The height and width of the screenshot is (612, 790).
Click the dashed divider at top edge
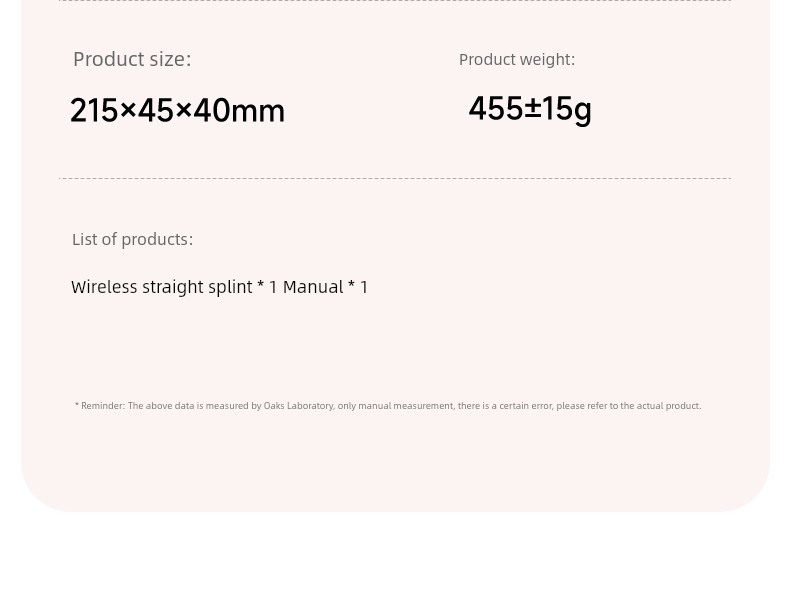pos(395,1)
